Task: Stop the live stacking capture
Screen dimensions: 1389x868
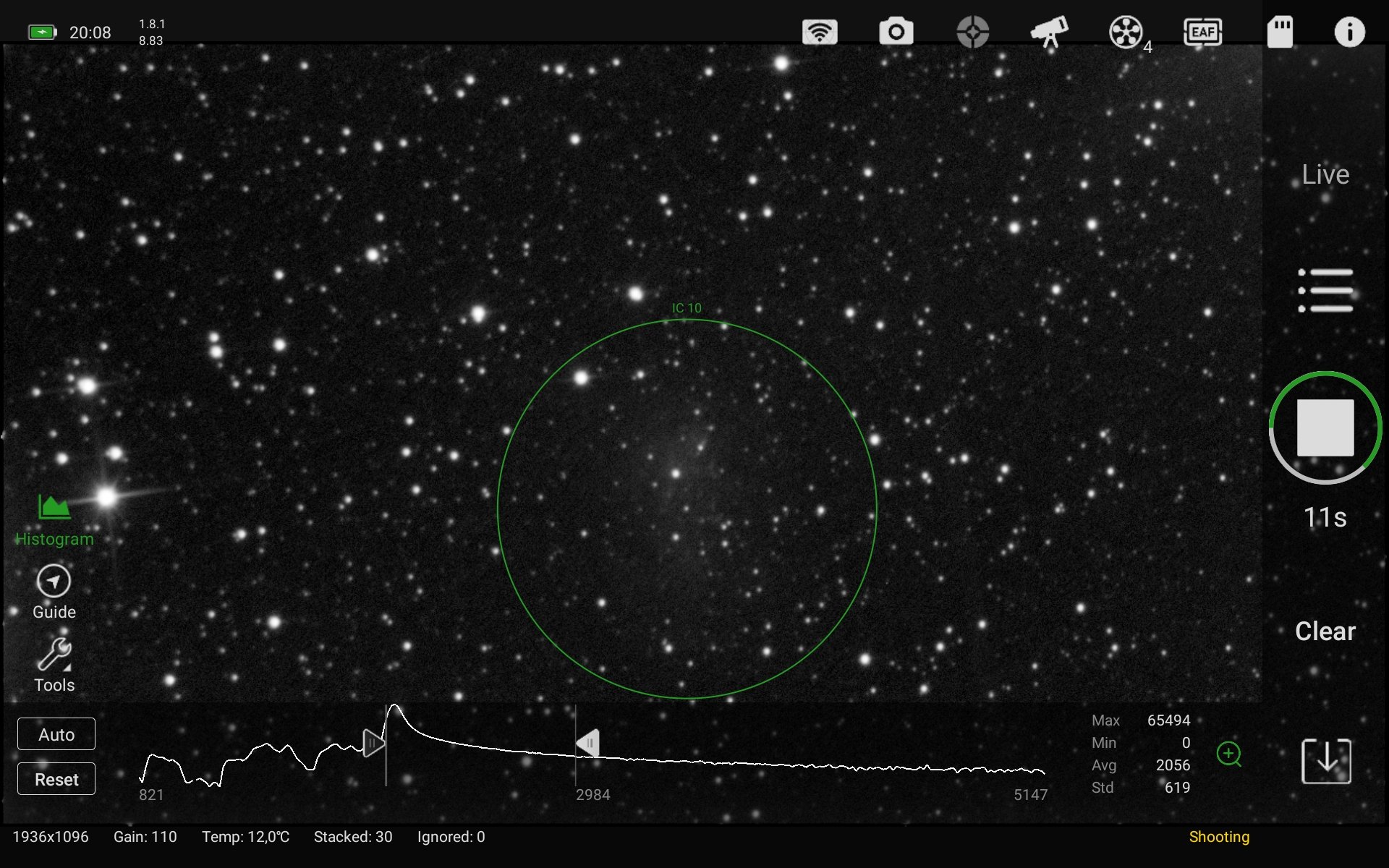Action: coord(1325,427)
